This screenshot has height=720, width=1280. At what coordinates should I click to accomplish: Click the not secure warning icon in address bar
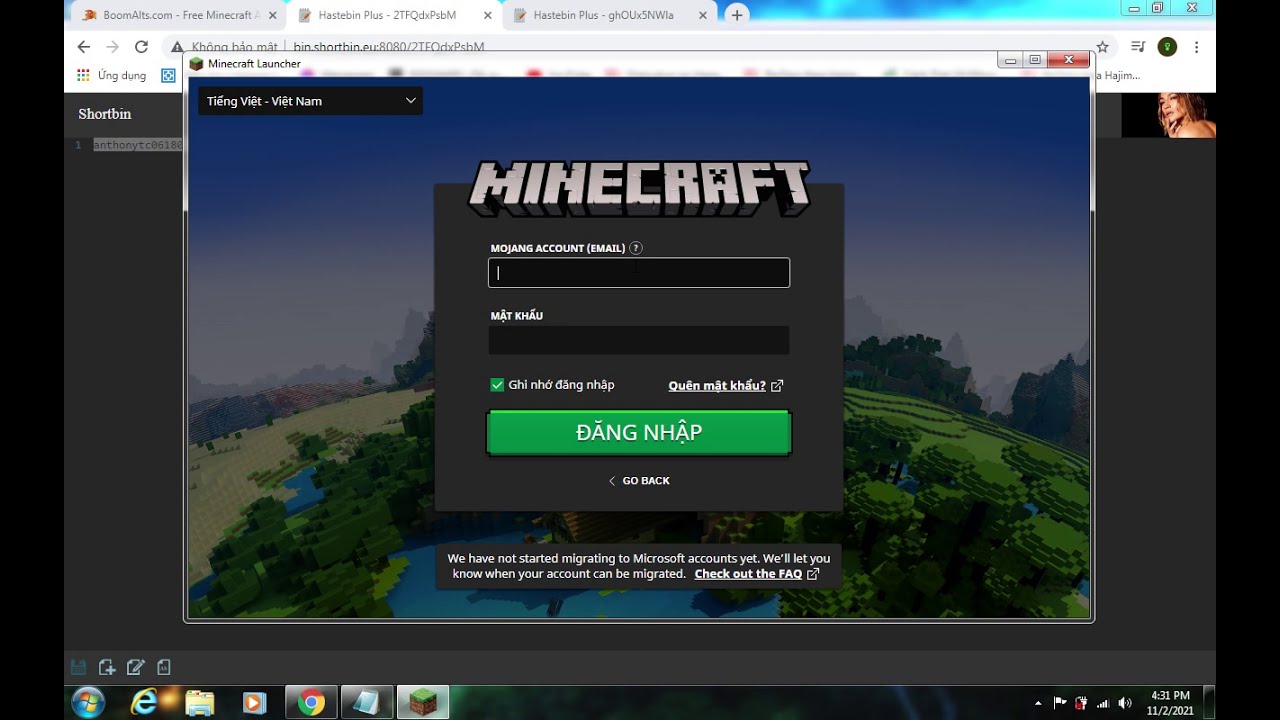coord(177,47)
